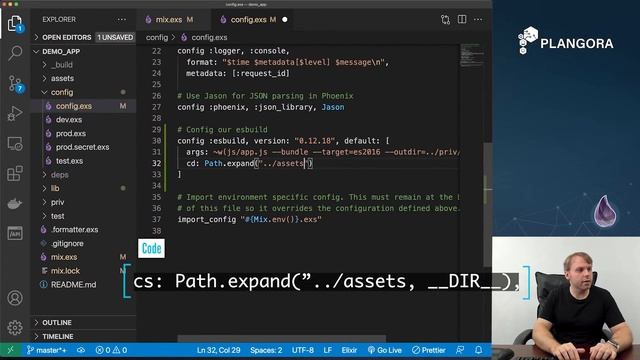Place cursor on line 30 esbuild config
The width and height of the screenshot is (640, 360).
point(283,141)
